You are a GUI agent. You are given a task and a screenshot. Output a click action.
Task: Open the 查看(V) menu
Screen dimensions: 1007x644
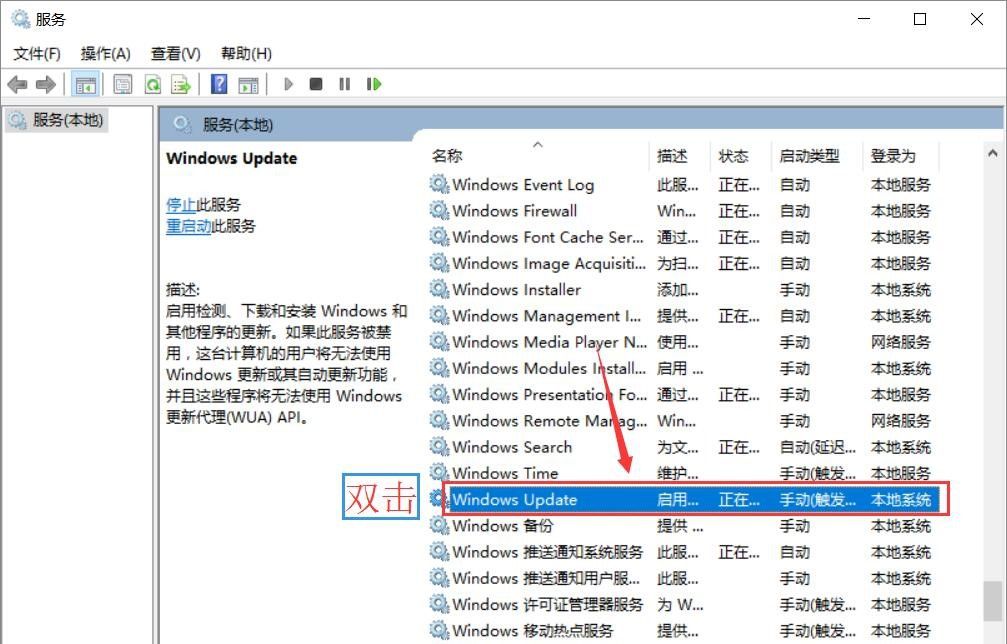[176, 53]
